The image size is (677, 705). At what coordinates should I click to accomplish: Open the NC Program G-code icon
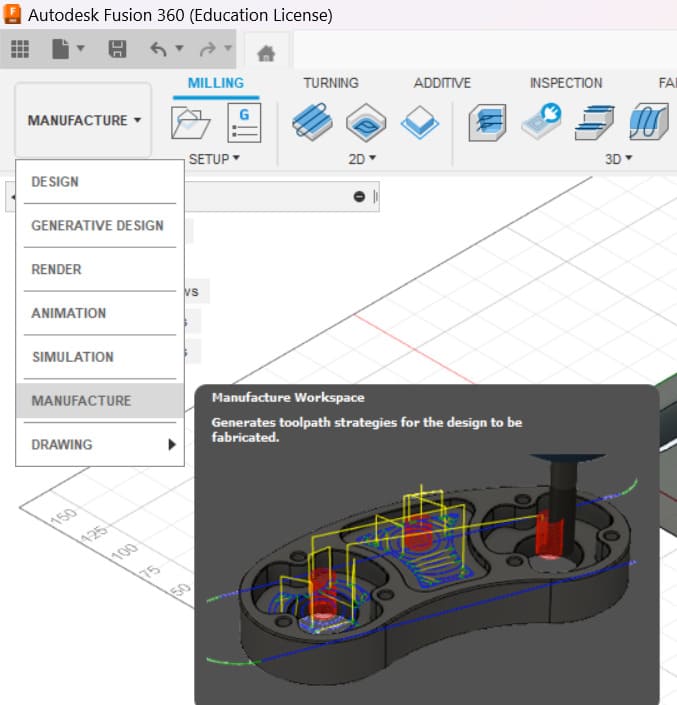244,123
